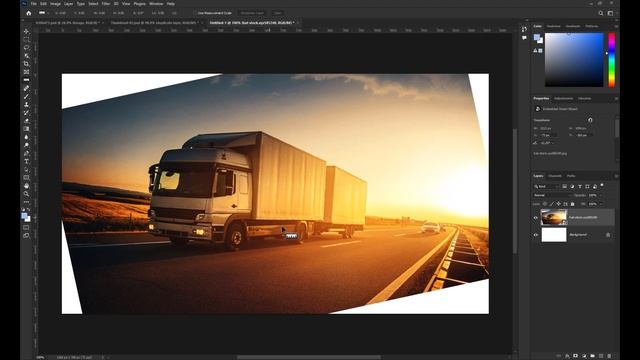This screenshot has height=360, width=640.
Task: Open the blend mode Normal dropdown
Action: 552,195
